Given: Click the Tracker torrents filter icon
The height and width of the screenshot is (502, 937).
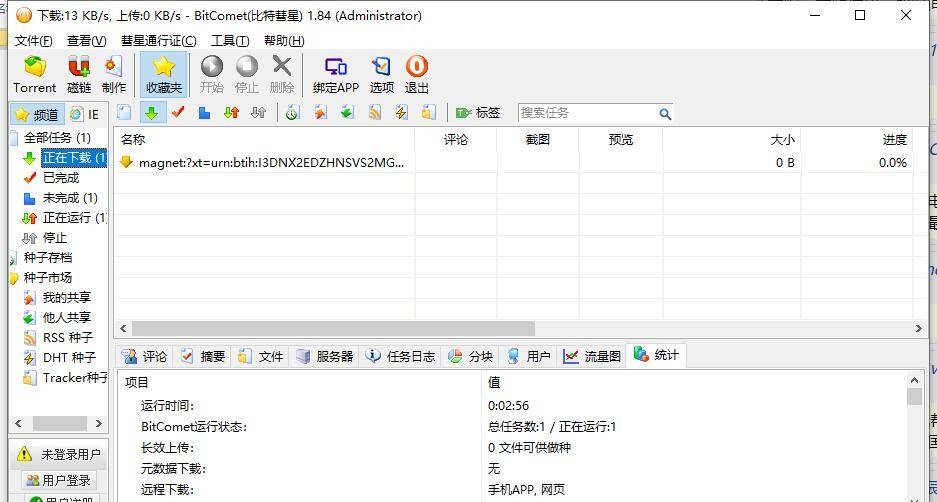Looking at the screenshot, I should (428, 112).
